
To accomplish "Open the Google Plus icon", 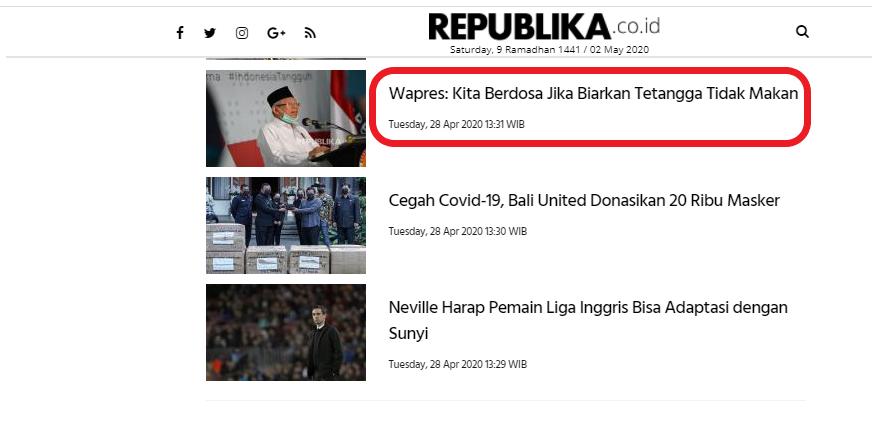I will [x=276, y=33].
